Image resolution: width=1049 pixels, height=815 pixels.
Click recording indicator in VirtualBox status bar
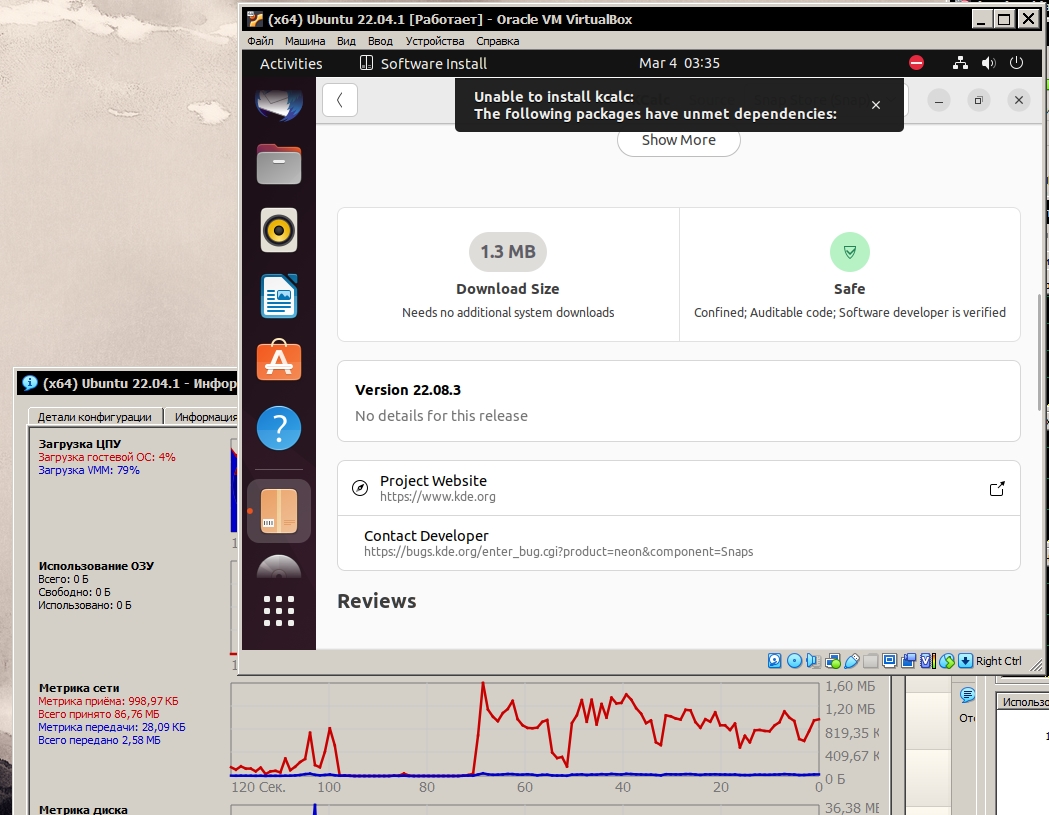pos(909,661)
